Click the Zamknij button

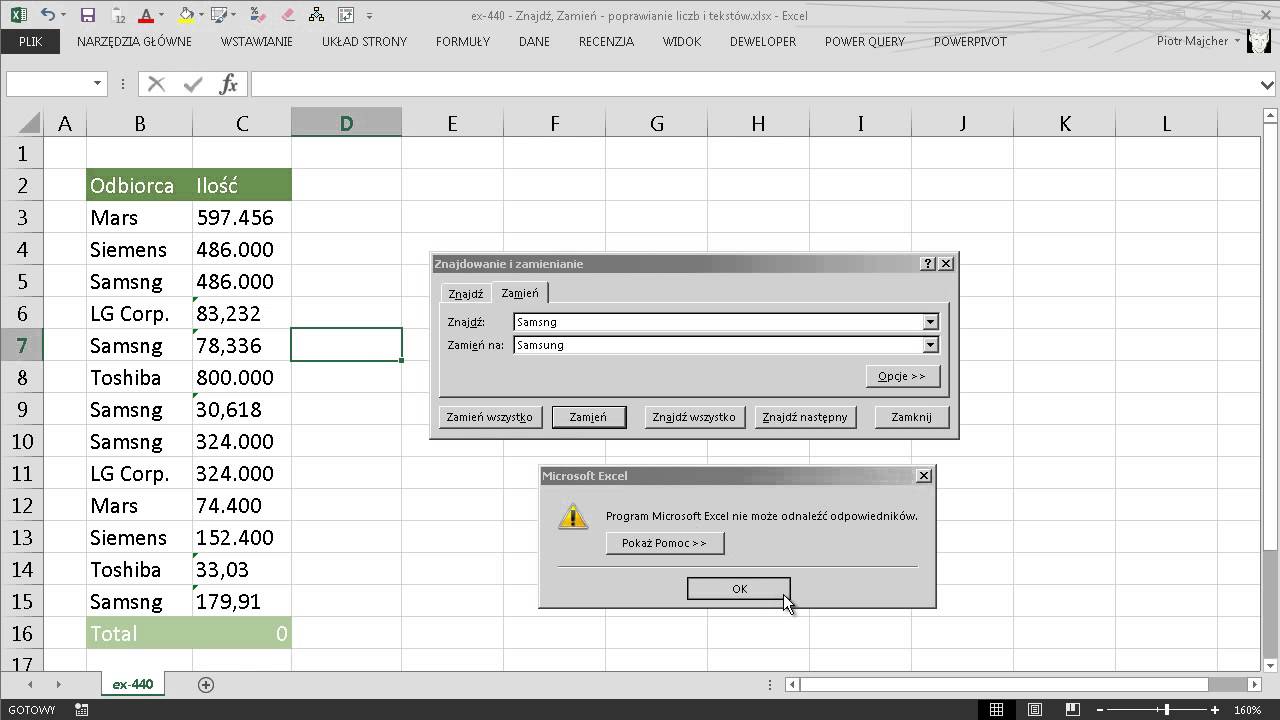click(x=911, y=417)
